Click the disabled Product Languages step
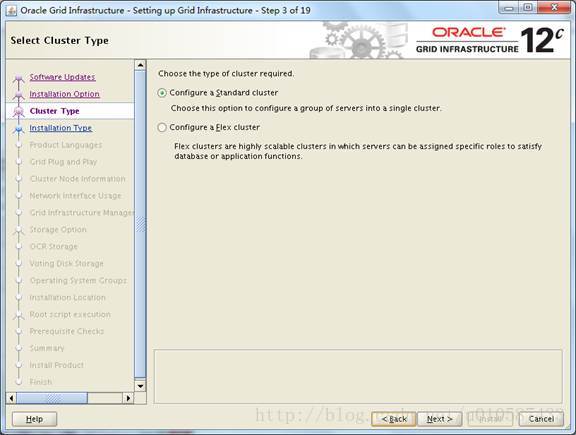 [66, 145]
